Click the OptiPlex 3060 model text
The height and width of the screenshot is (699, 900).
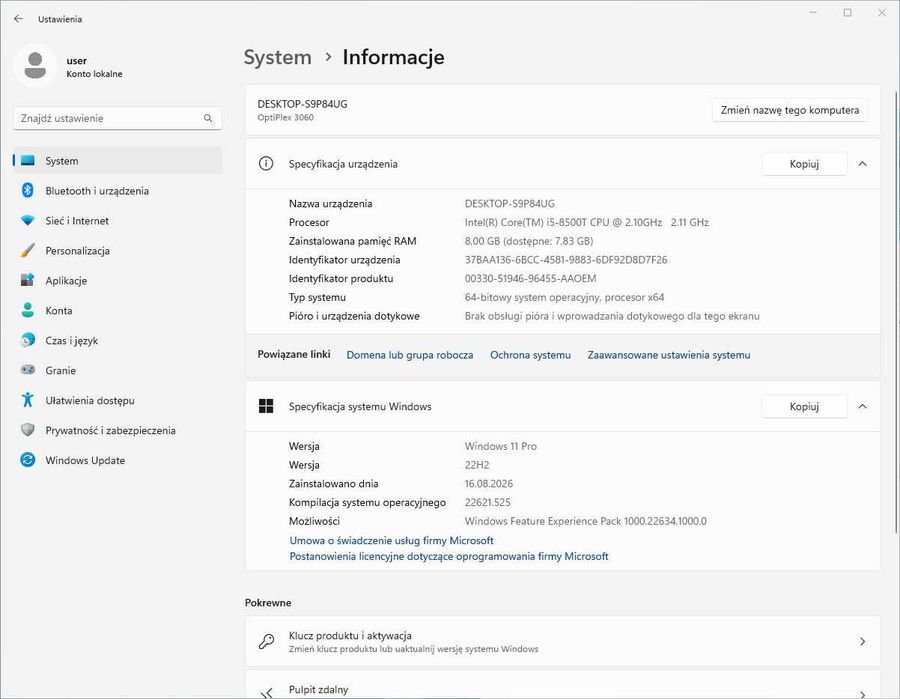pyautogui.click(x=285, y=117)
